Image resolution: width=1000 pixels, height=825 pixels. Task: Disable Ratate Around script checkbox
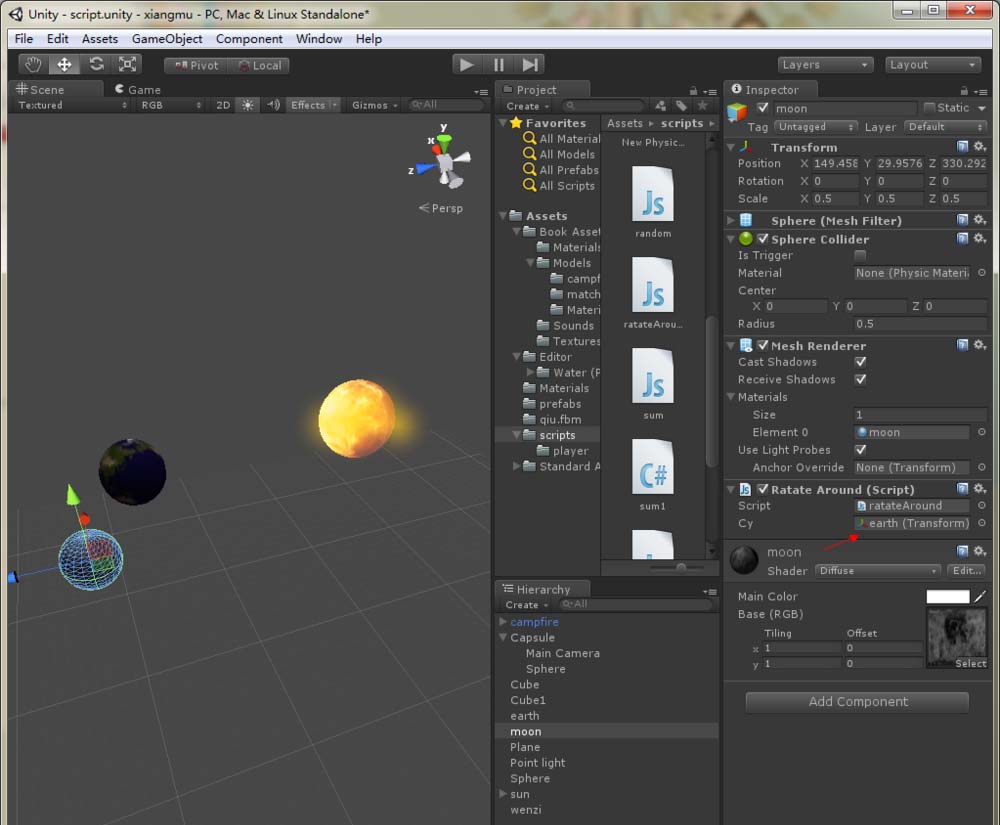click(x=763, y=489)
